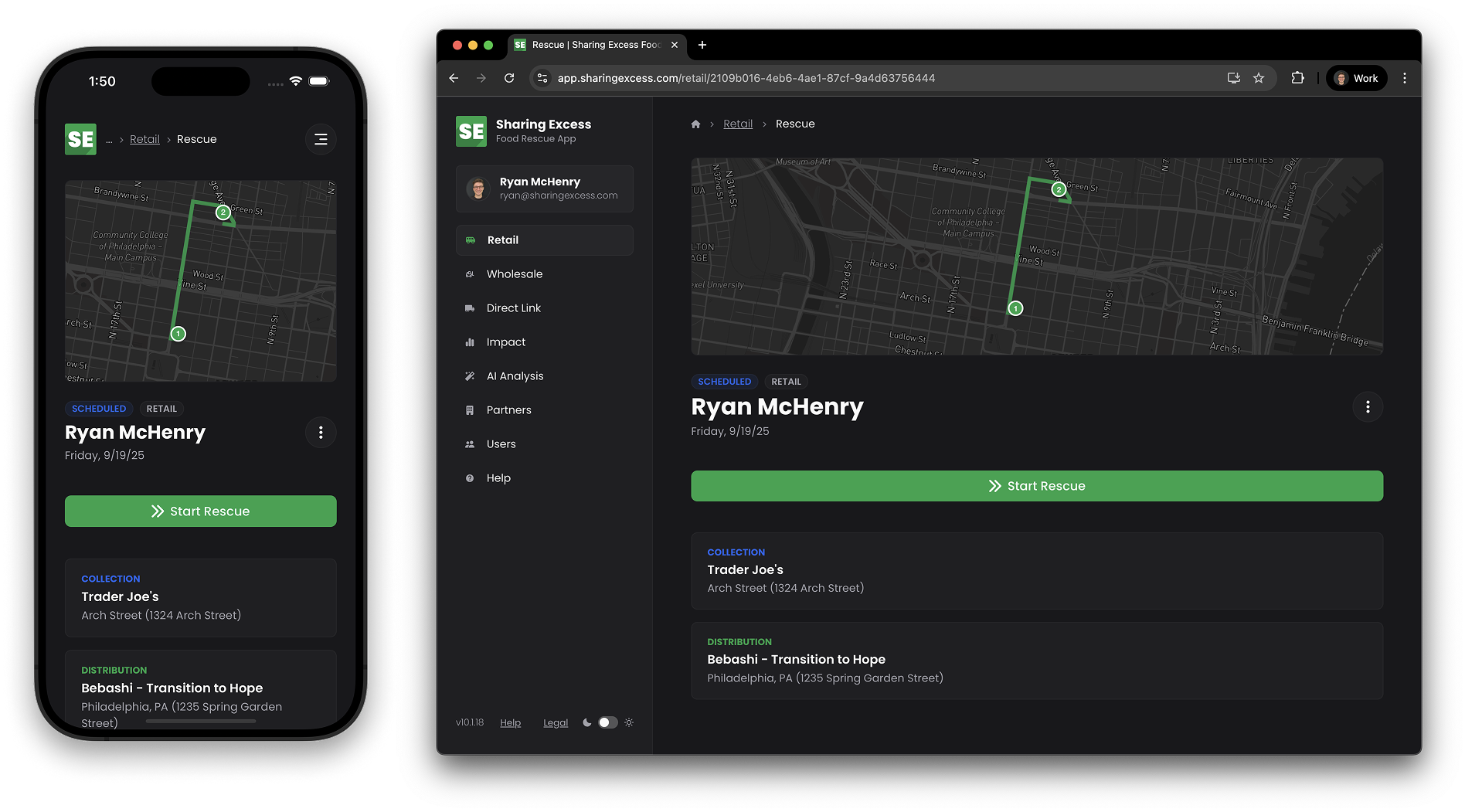Click the browser reload icon
This screenshot has width=1465, height=812.
pos(509,78)
